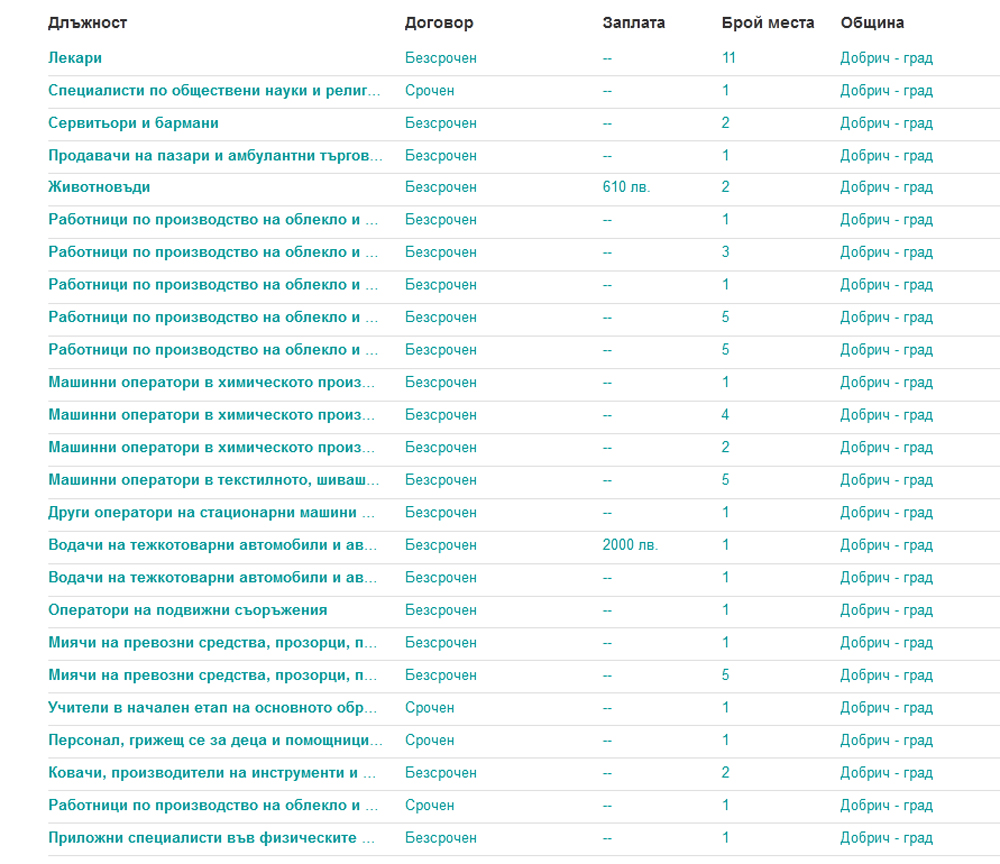The width and height of the screenshot is (1000, 864).
Task: Select Продавачи на пазари job link
Action: point(214,156)
